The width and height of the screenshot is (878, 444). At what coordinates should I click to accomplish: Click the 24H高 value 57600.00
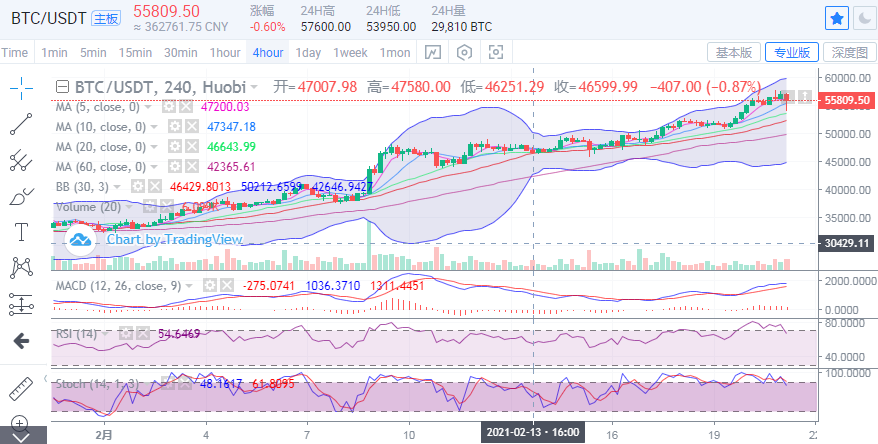click(x=325, y=26)
